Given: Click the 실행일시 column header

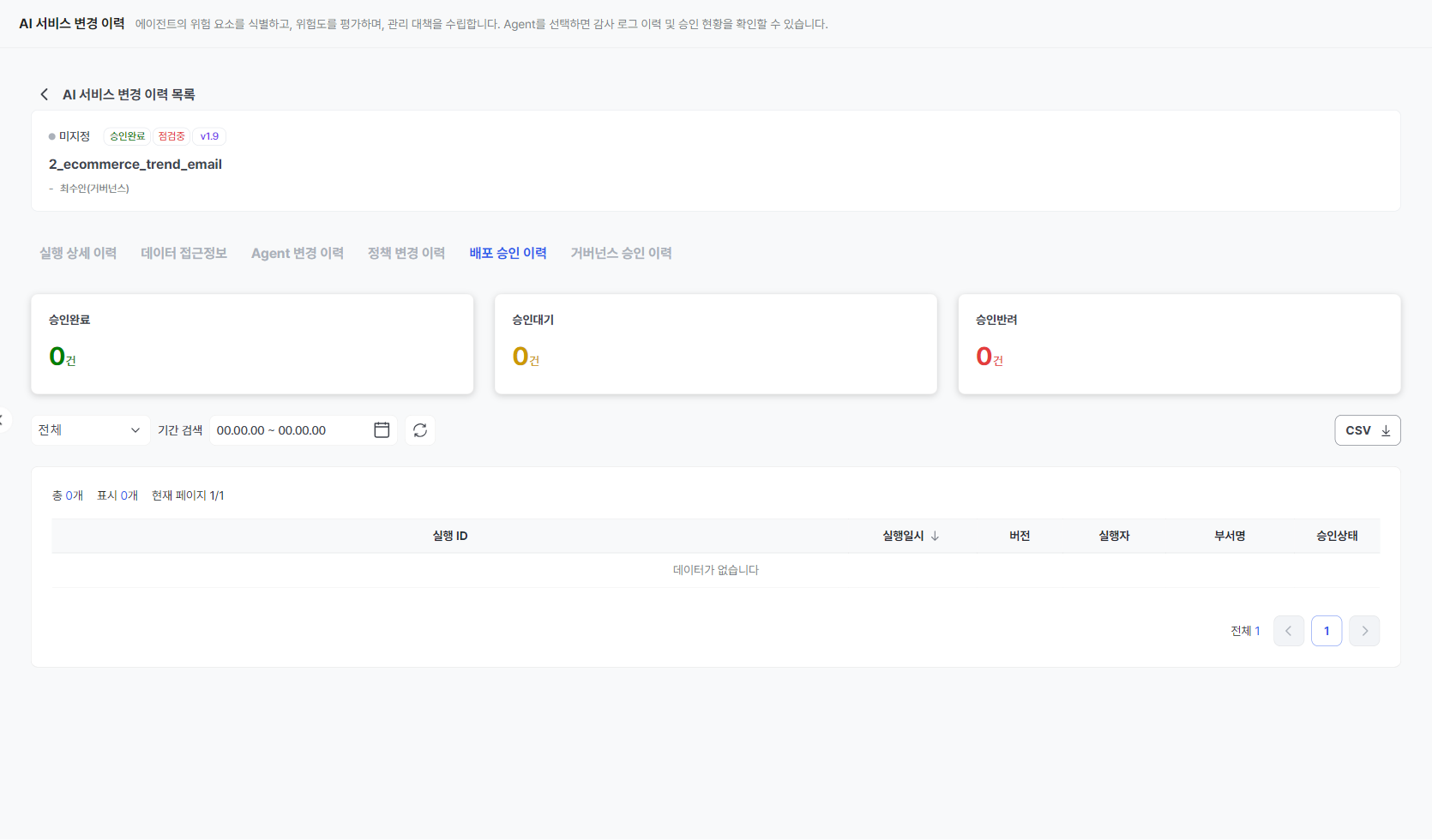Looking at the screenshot, I should (904, 536).
